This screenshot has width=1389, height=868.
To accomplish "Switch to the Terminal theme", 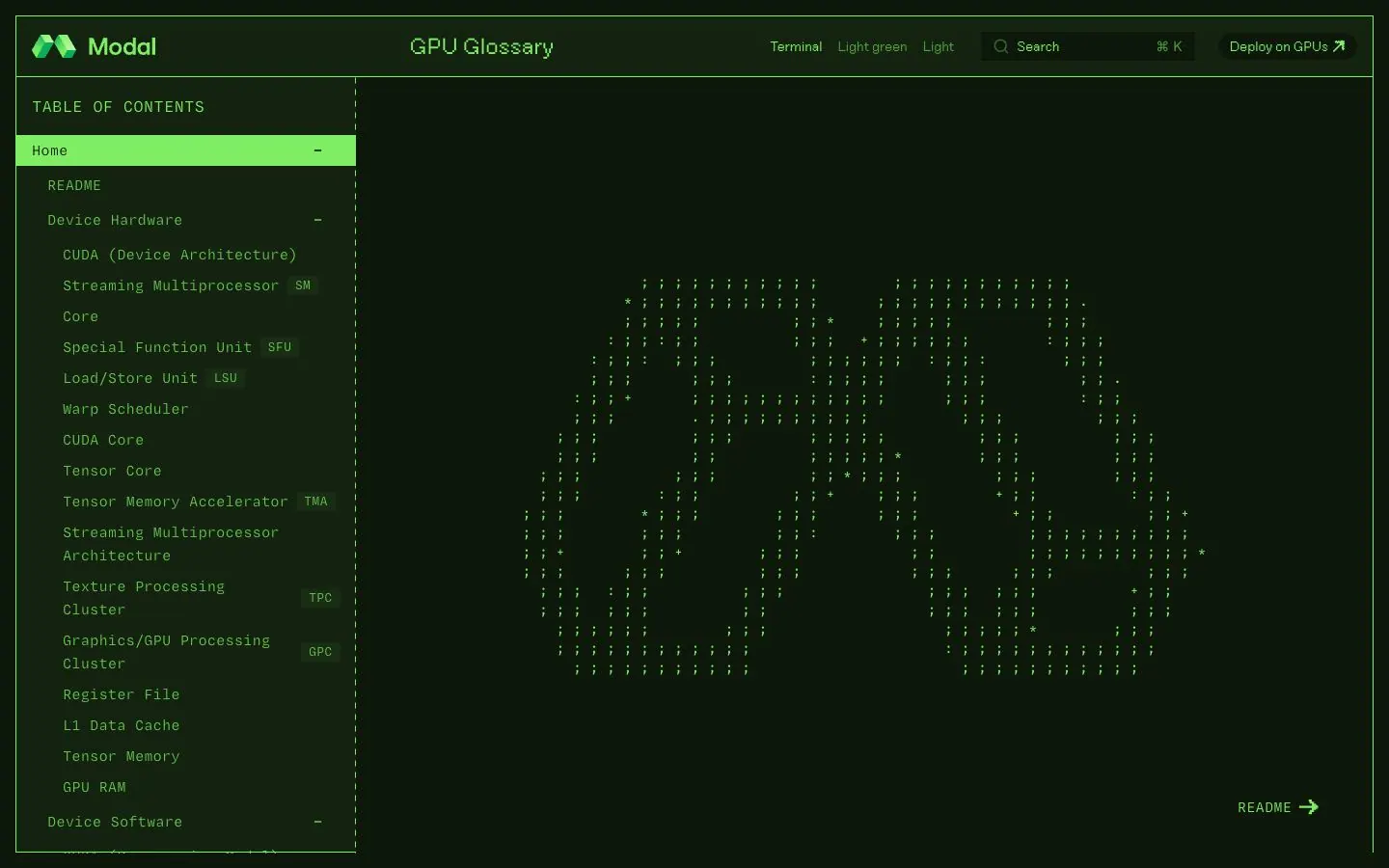I will pyautogui.click(x=796, y=46).
